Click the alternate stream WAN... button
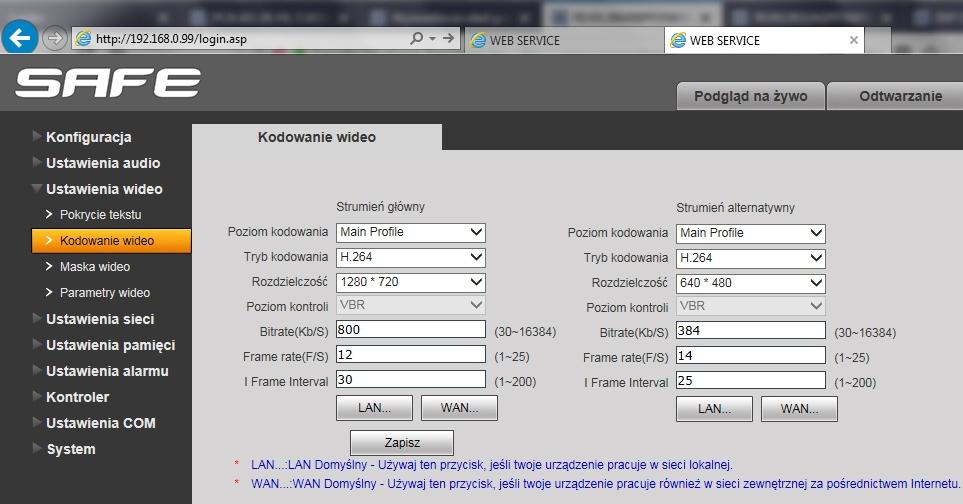Viewport: 963px width, 504px height. 799,409
